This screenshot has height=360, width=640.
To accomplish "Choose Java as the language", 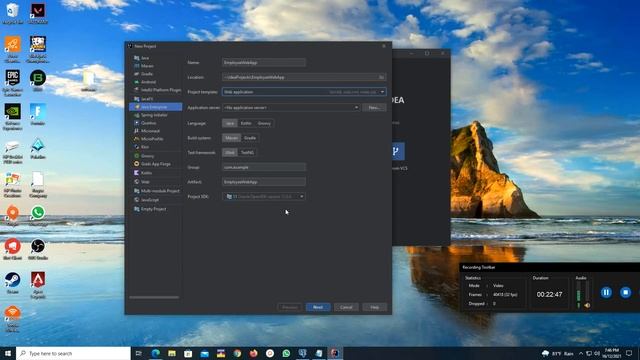I will [x=230, y=123].
